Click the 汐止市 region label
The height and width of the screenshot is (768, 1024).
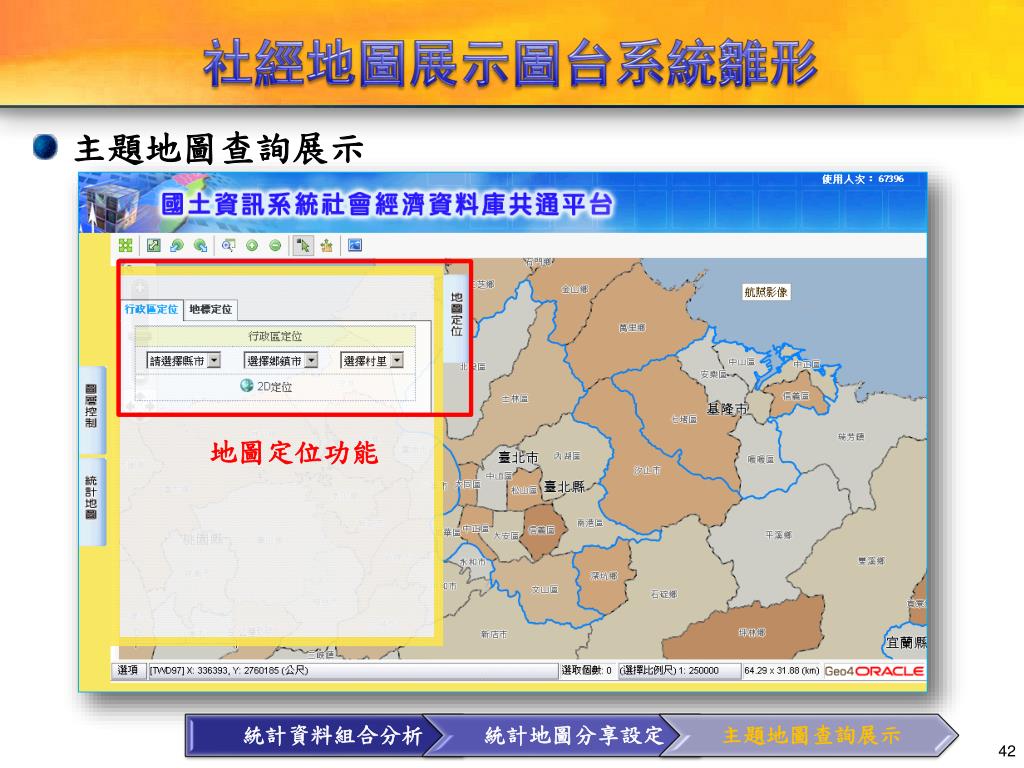tap(647, 470)
